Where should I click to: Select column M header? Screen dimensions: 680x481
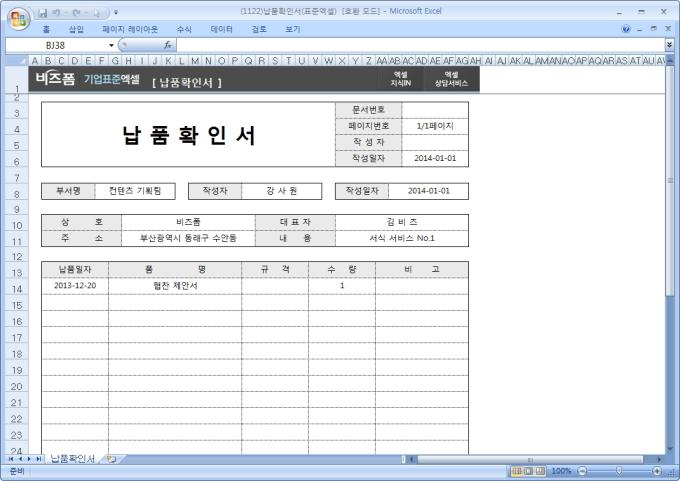pos(195,61)
